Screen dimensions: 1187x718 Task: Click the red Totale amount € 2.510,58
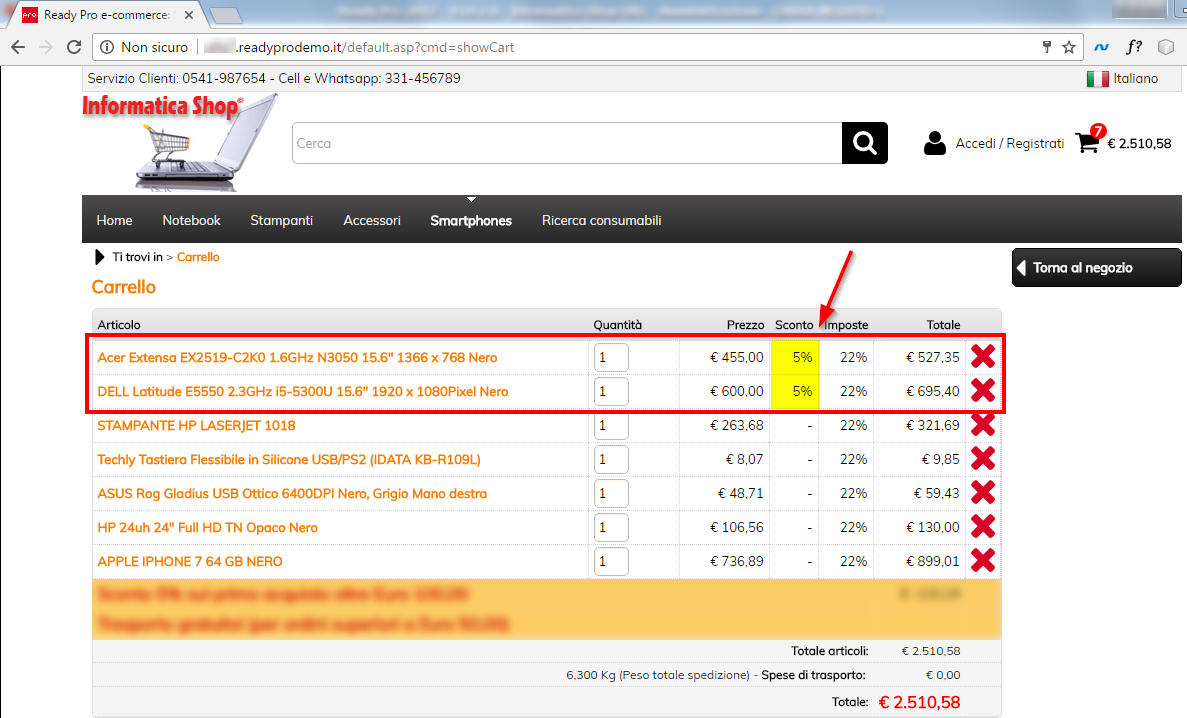pyautogui.click(x=919, y=702)
